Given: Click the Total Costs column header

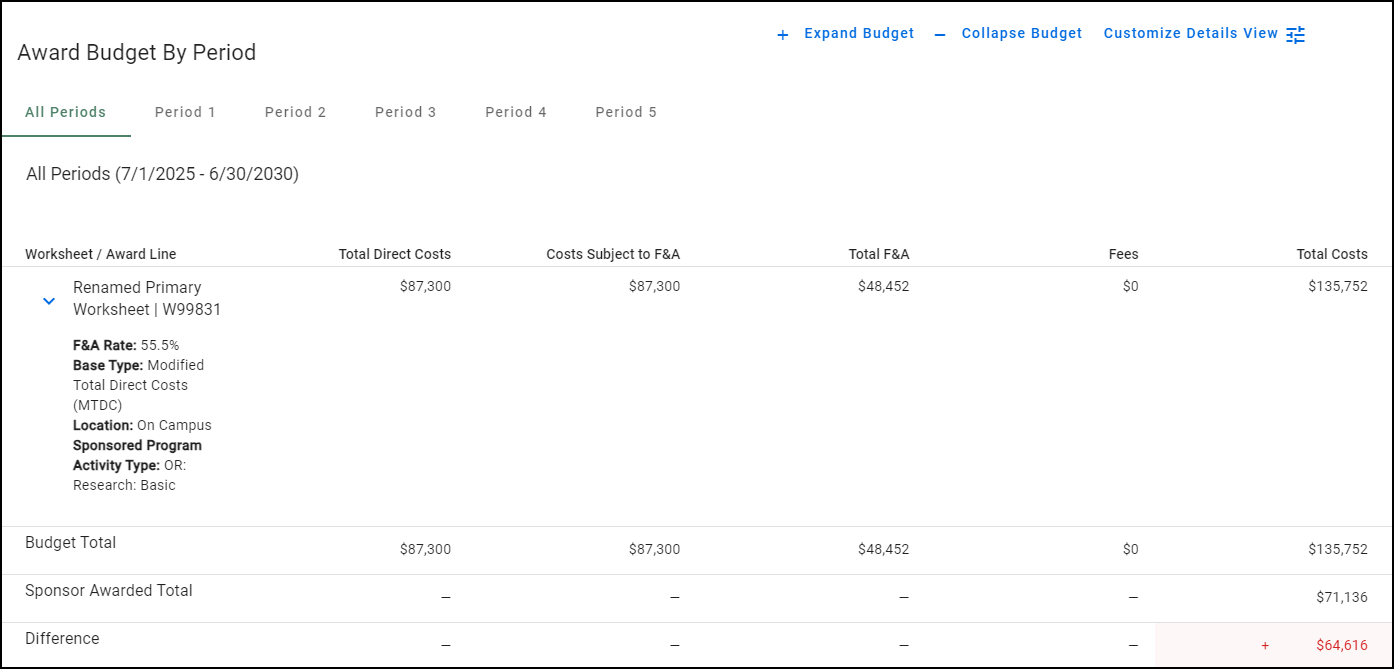Looking at the screenshot, I should coord(1331,254).
